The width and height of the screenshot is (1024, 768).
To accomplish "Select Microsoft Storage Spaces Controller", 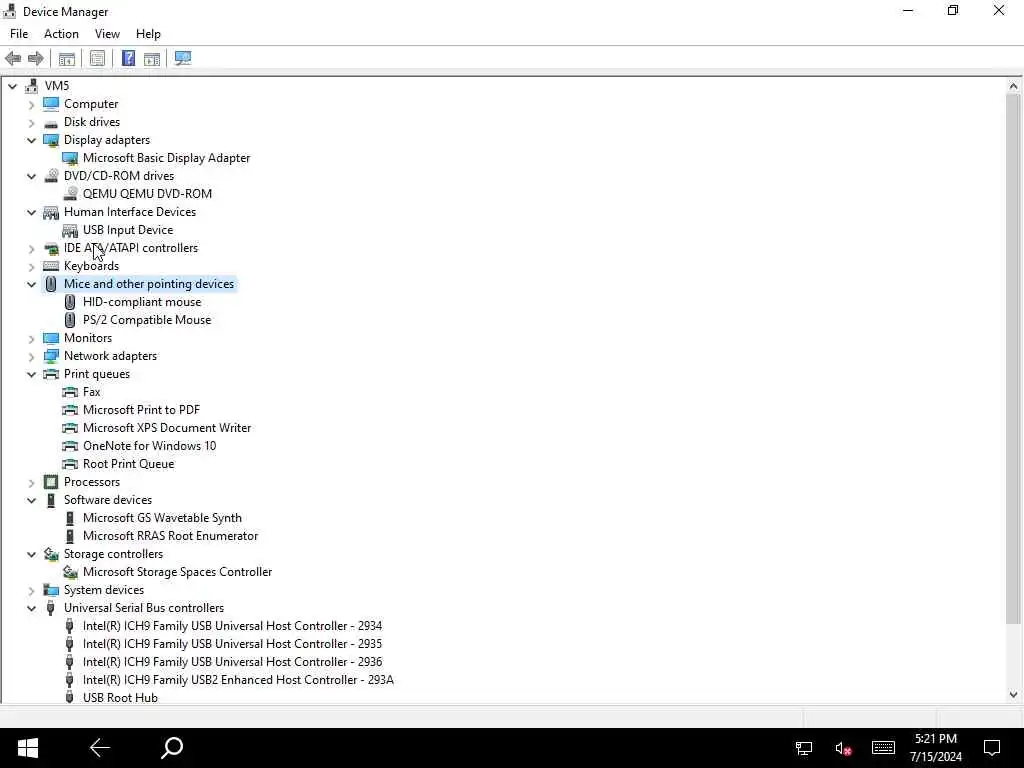I will 178,572.
